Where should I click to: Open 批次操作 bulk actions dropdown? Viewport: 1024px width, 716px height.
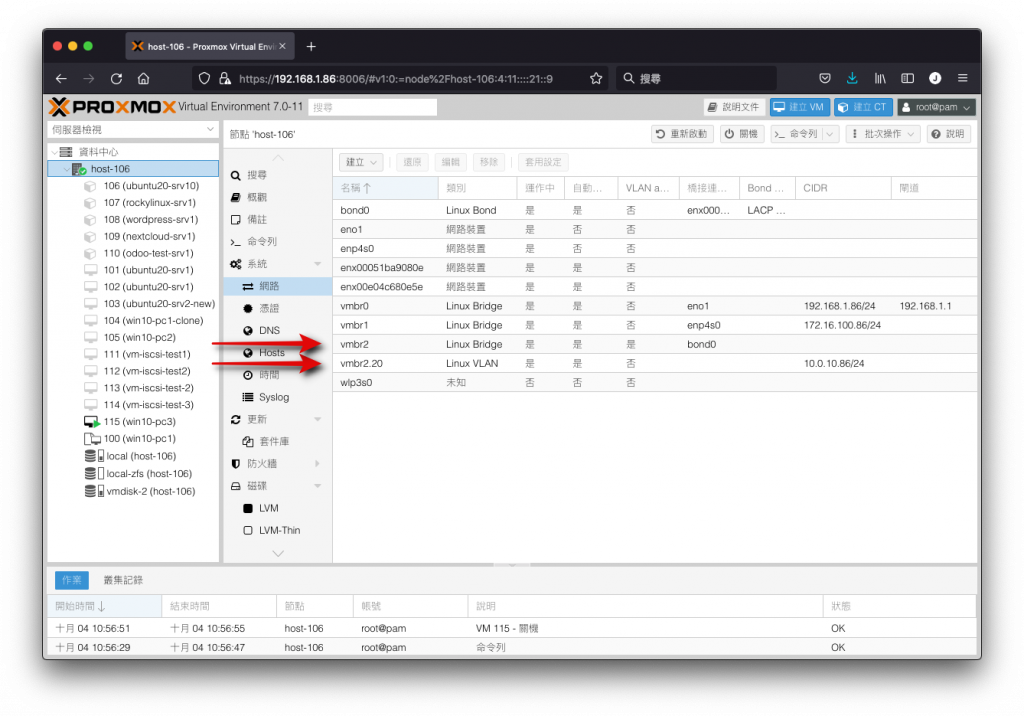(x=884, y=134)
